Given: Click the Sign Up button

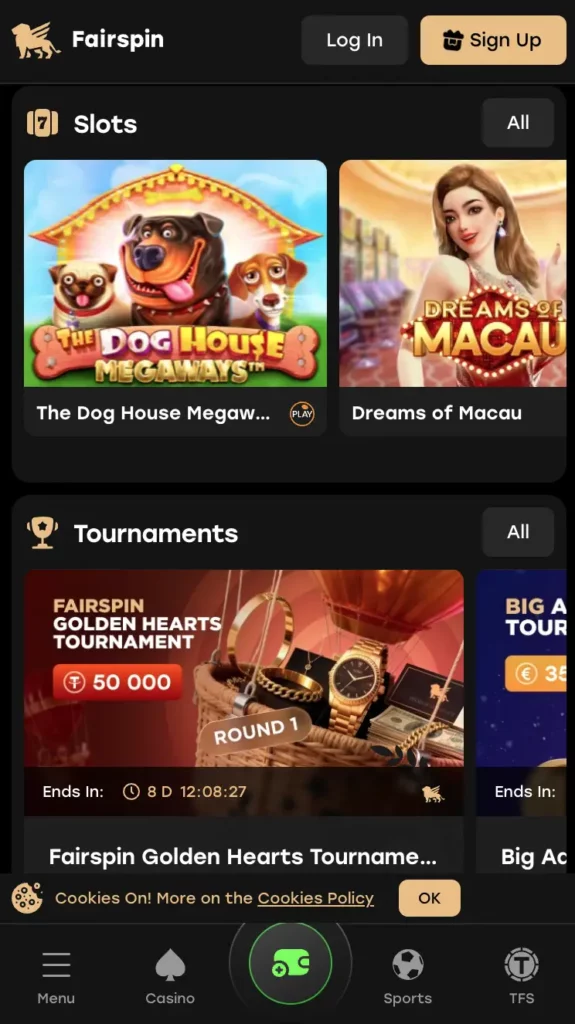Looking at the screenshot, I should point(493,40).
